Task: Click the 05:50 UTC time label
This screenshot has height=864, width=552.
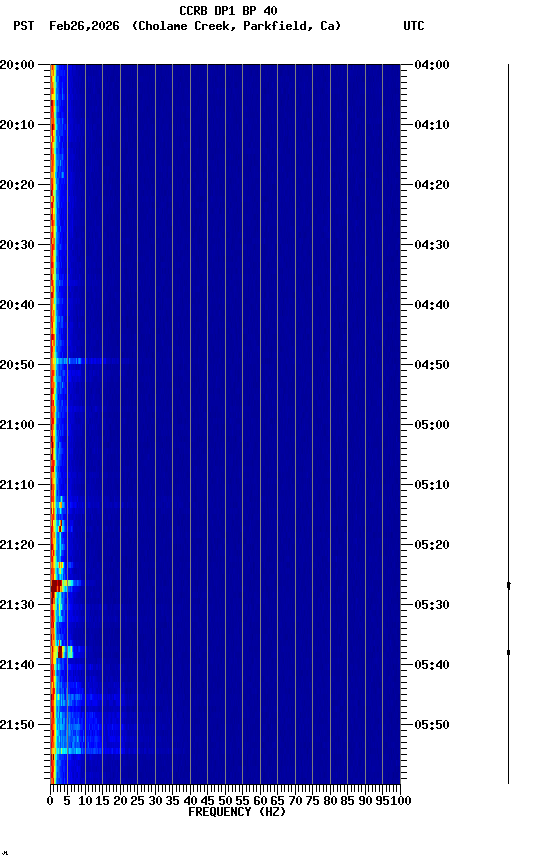Action: (x=432, y=726)
